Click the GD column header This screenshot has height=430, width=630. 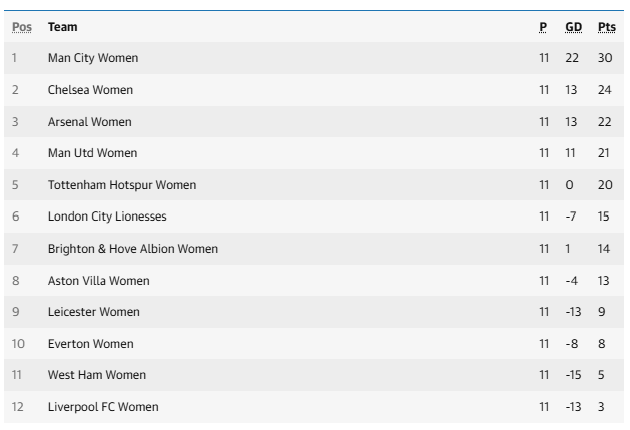[573, 26]
